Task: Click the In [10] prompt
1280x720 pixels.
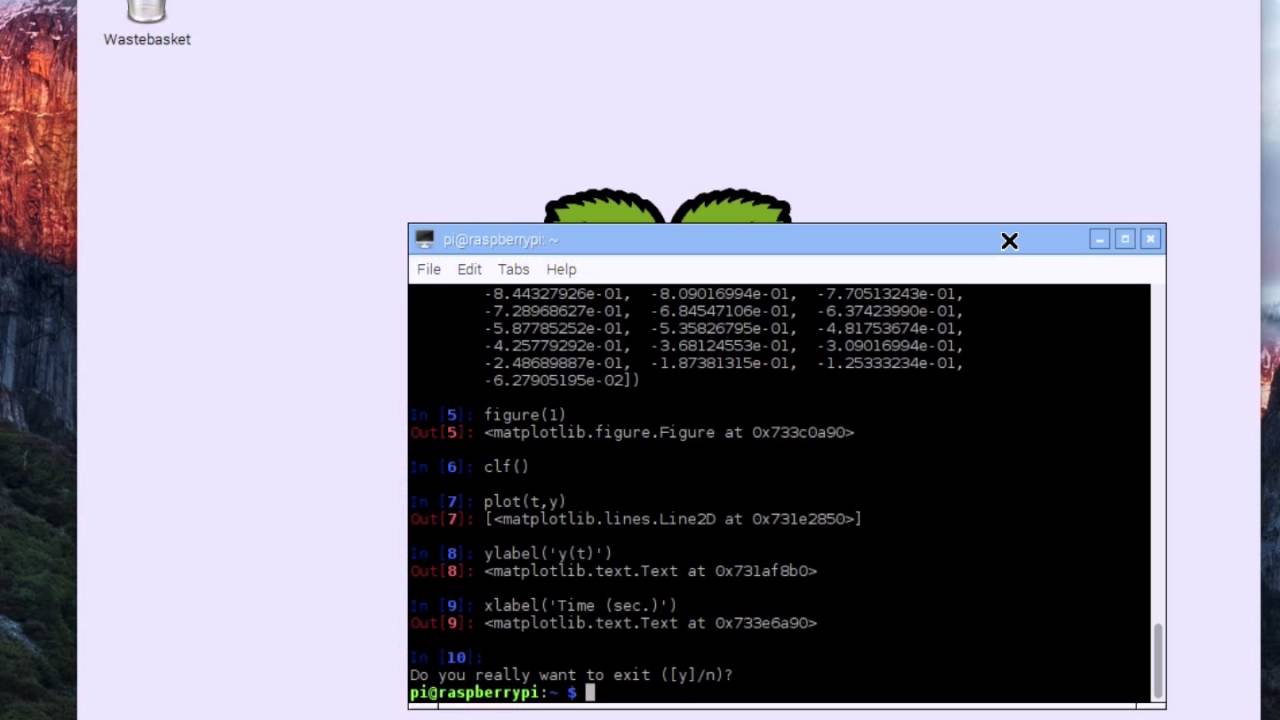Action: pyautogui.click(x=446, y=658)
